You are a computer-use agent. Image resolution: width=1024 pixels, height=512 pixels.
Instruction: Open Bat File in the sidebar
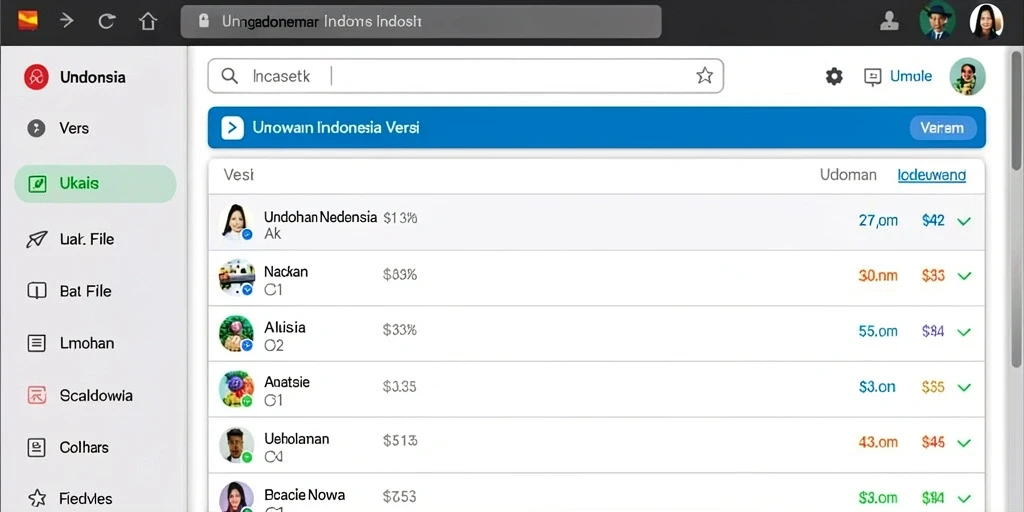click(86, 291)
